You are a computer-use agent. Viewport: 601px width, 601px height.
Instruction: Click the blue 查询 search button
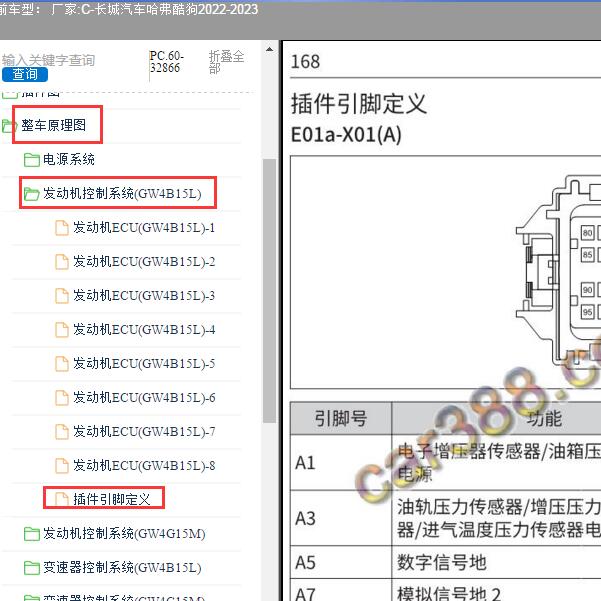coord(25,74)
